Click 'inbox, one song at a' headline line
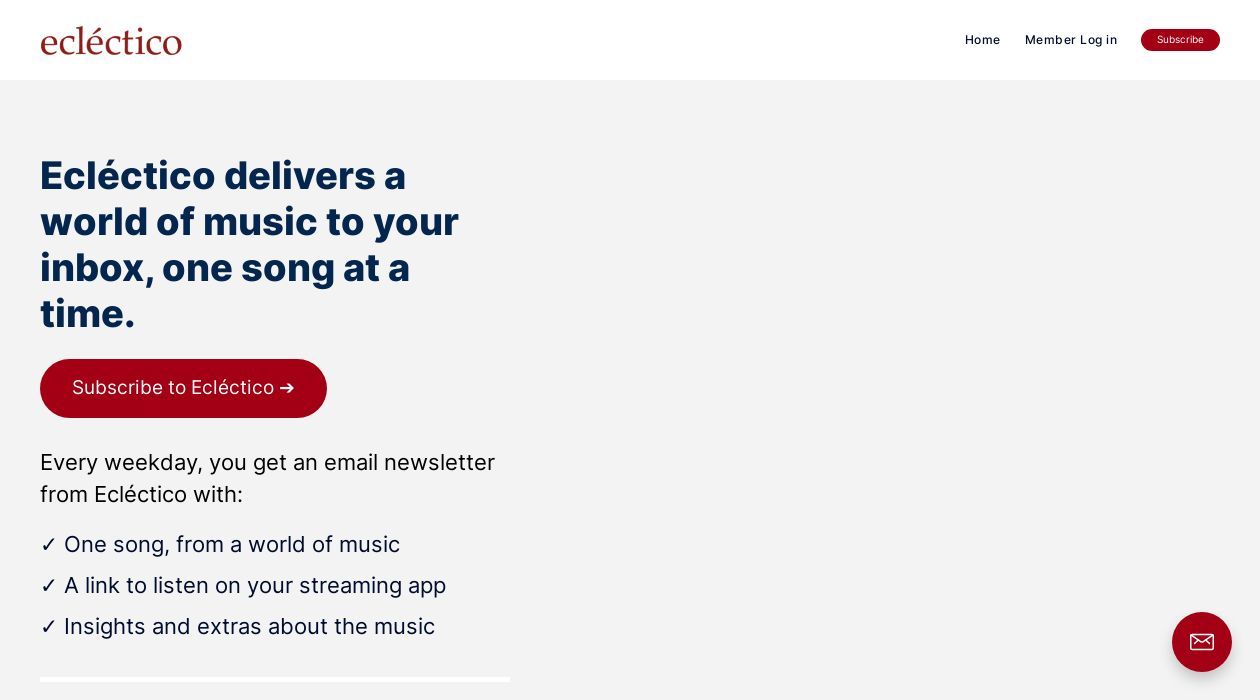The width and height of the screenshot is (1260, 700). click(x=225, y=268)
